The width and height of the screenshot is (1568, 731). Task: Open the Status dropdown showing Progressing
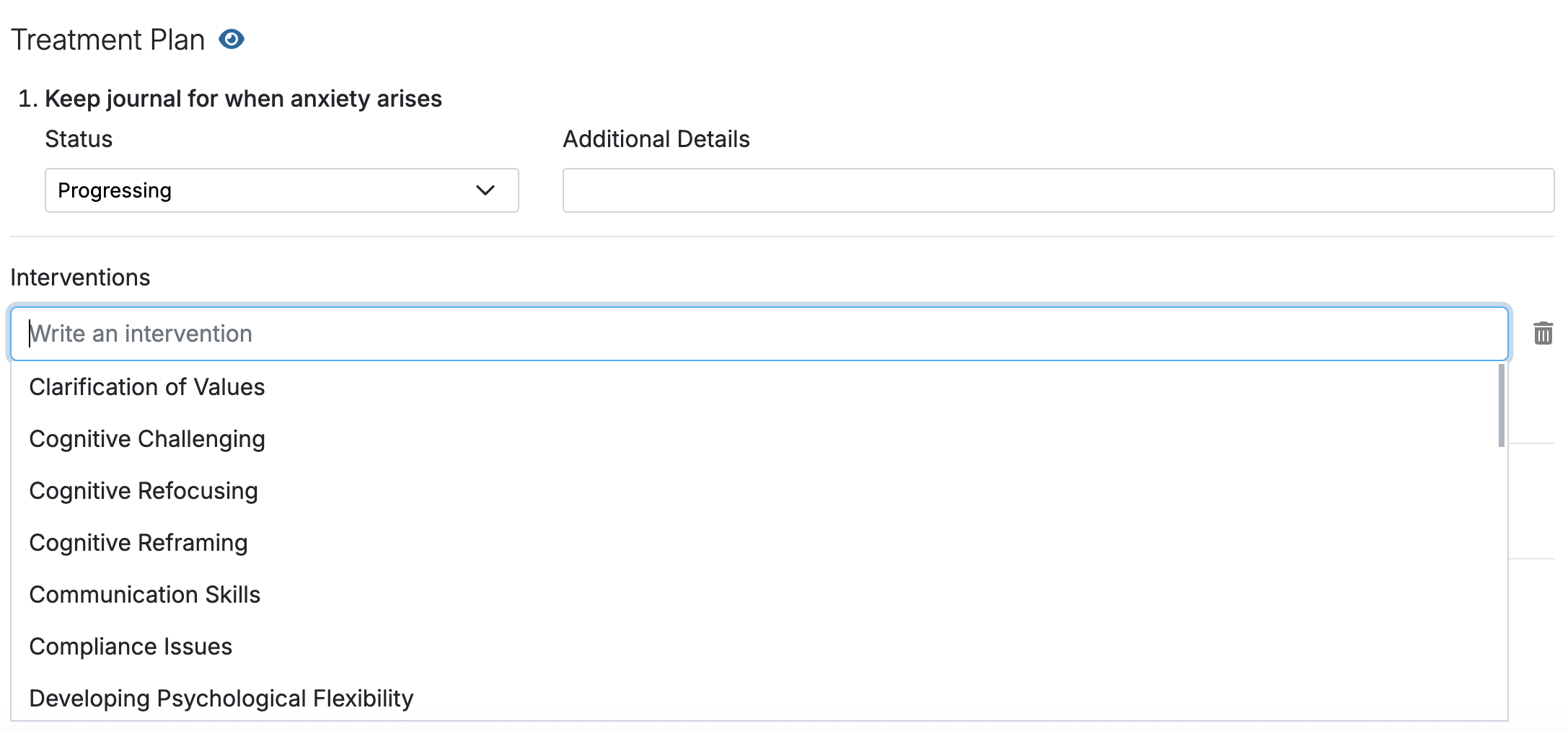pyautogui.click(x=281, y=190)
